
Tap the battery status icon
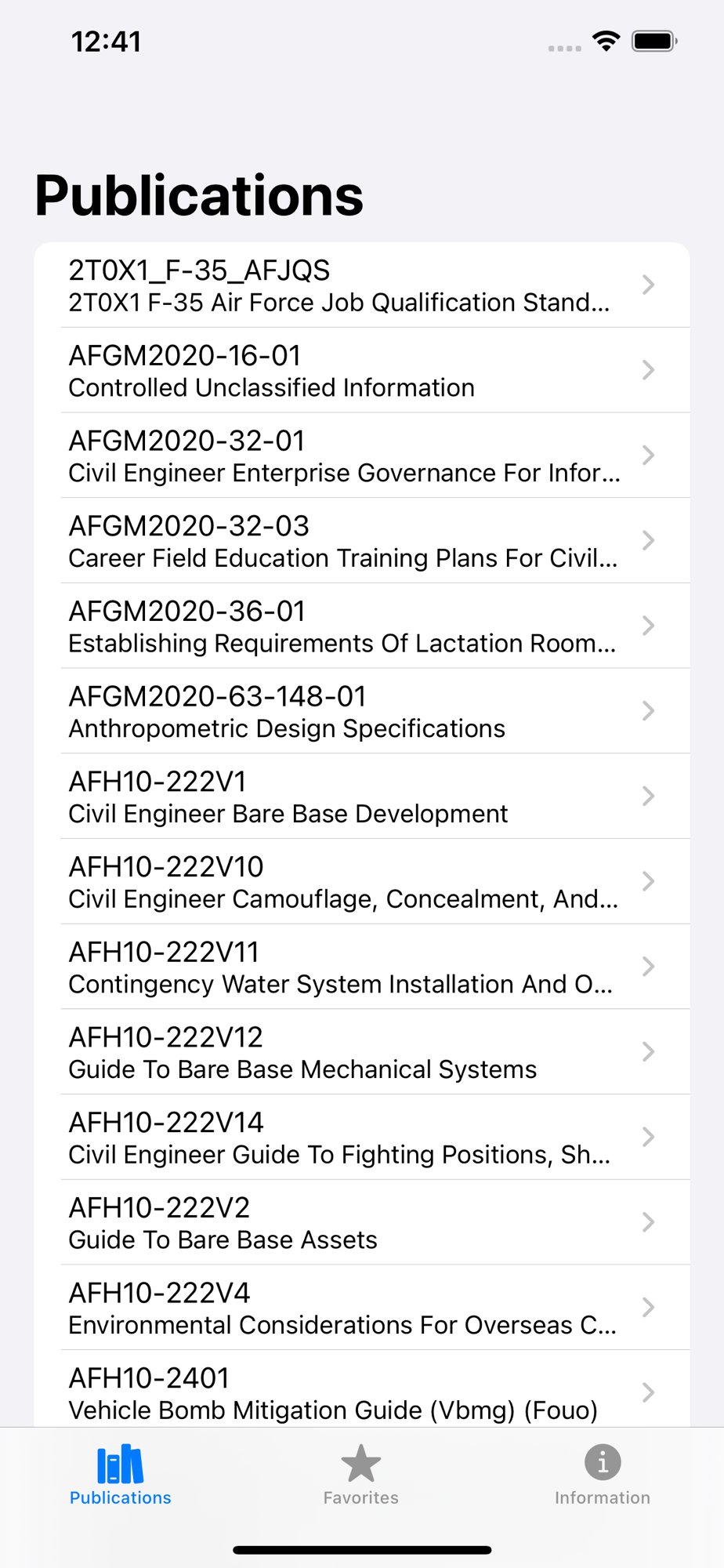[654, 41]
